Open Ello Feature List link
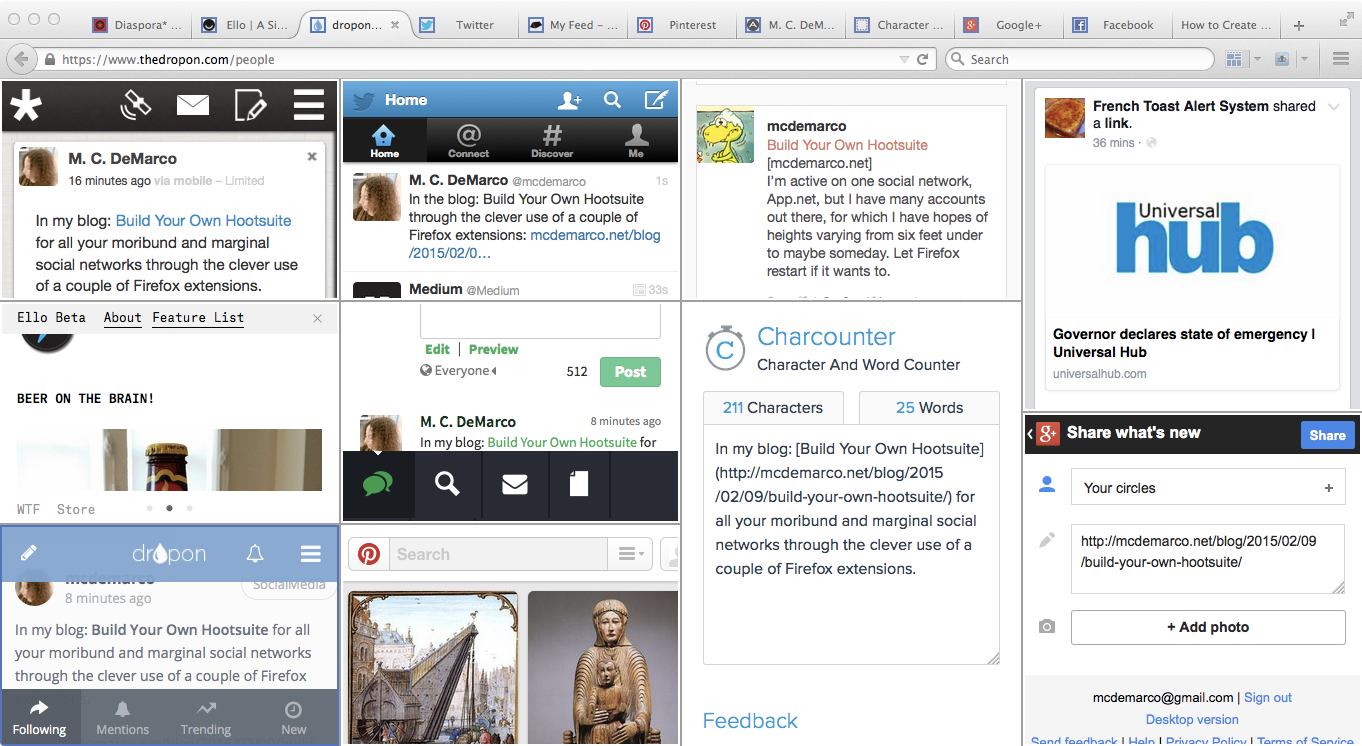The width and height of the screenshot is (1362, 746). [198, 317]
